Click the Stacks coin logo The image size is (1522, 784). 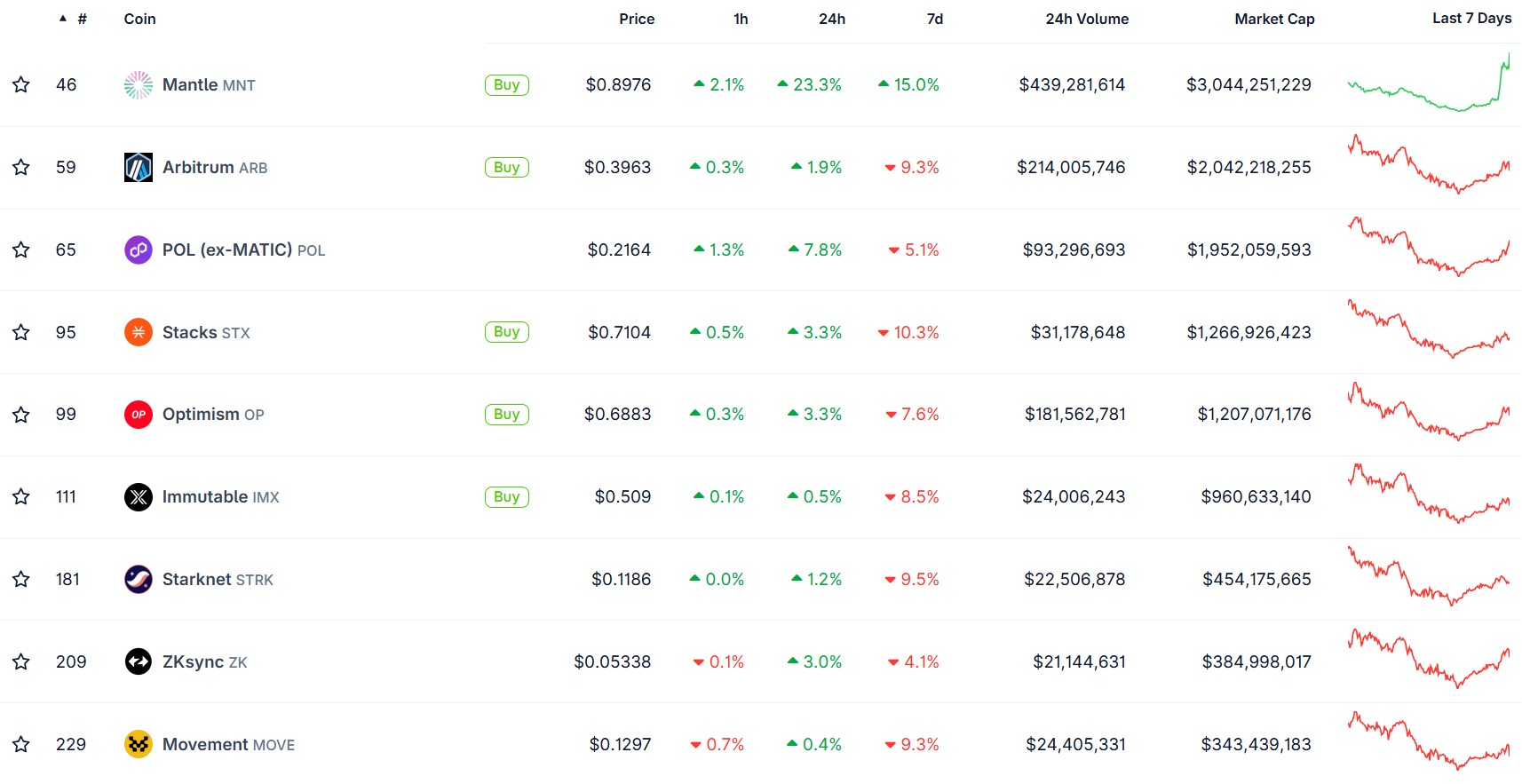[x=138, y=332]
